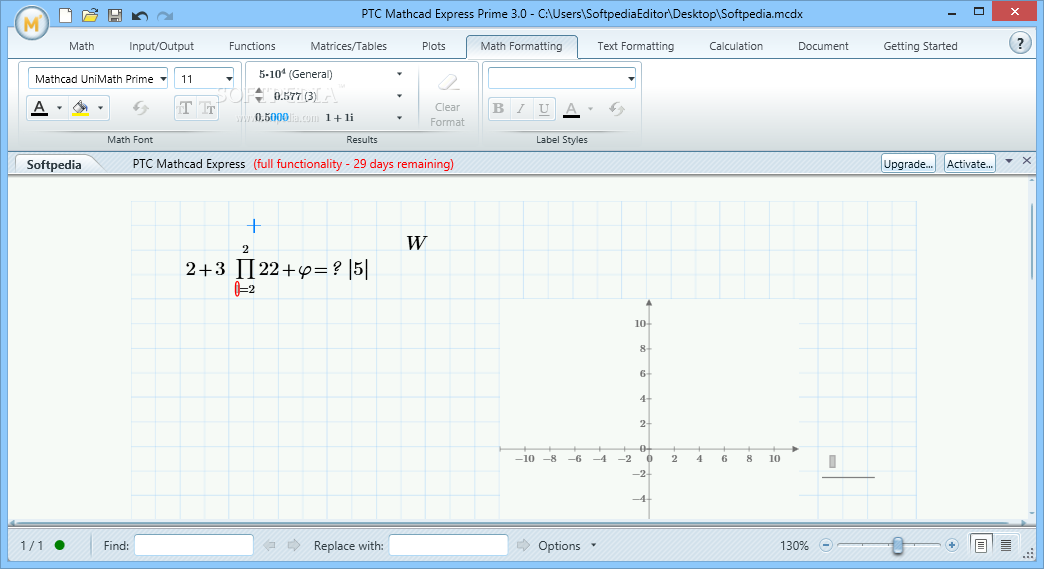Click the XY plot region
The height and width of the screenshot is (569, 1044).
tap(649, 408)
